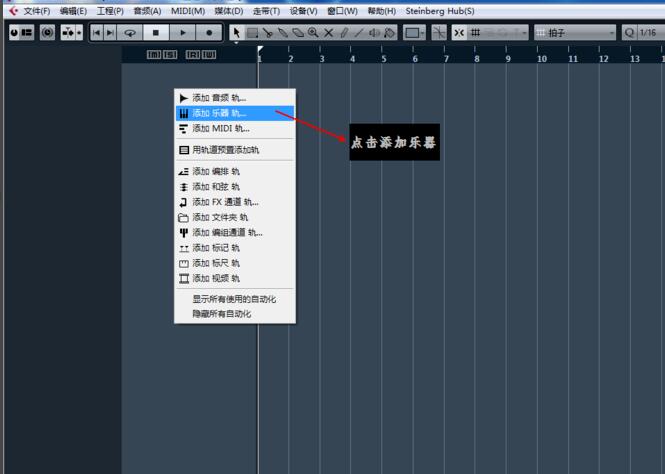The image size is (665, 474).
Task: Open the 编辑(E) menu
Action: [73, 11]
